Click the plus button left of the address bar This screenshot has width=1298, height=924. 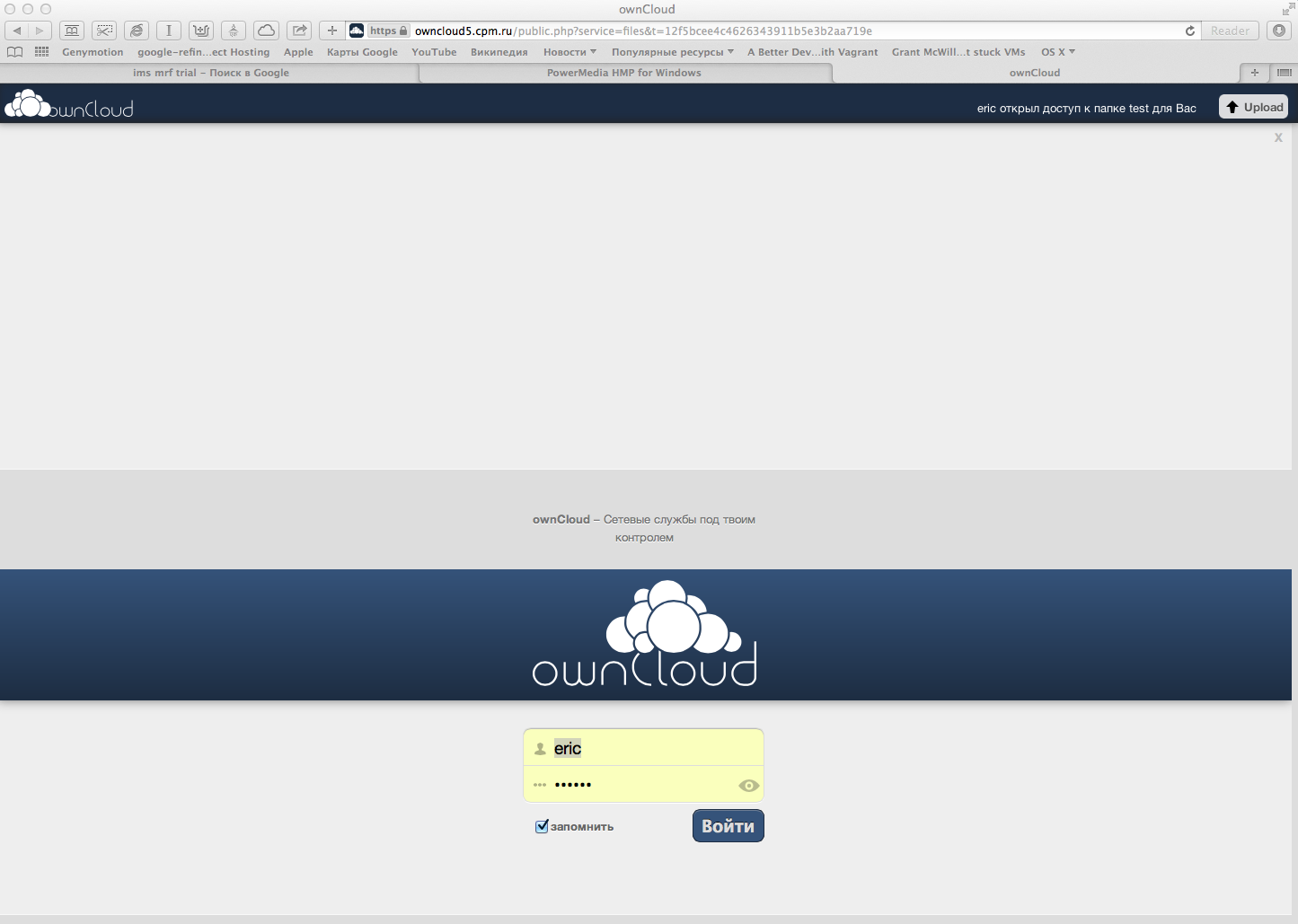332,31
